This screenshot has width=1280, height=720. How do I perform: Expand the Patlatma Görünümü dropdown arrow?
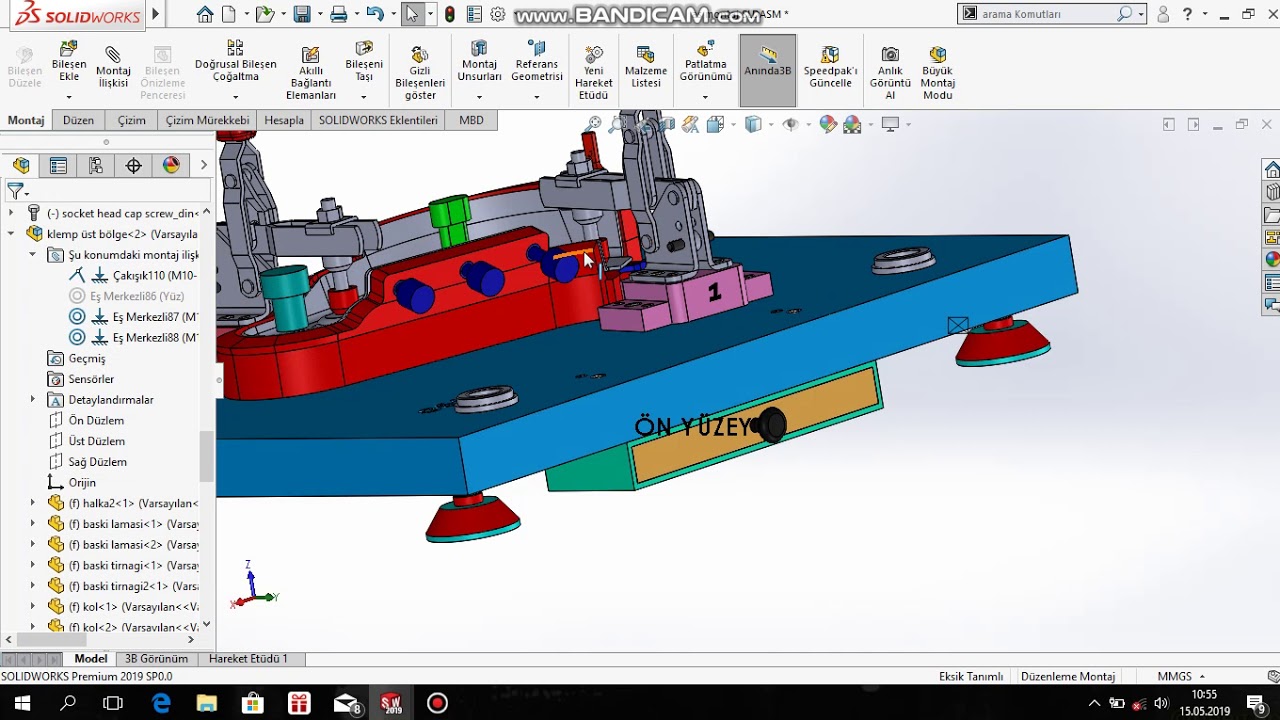pyautogui.click(x=705, y=97)
